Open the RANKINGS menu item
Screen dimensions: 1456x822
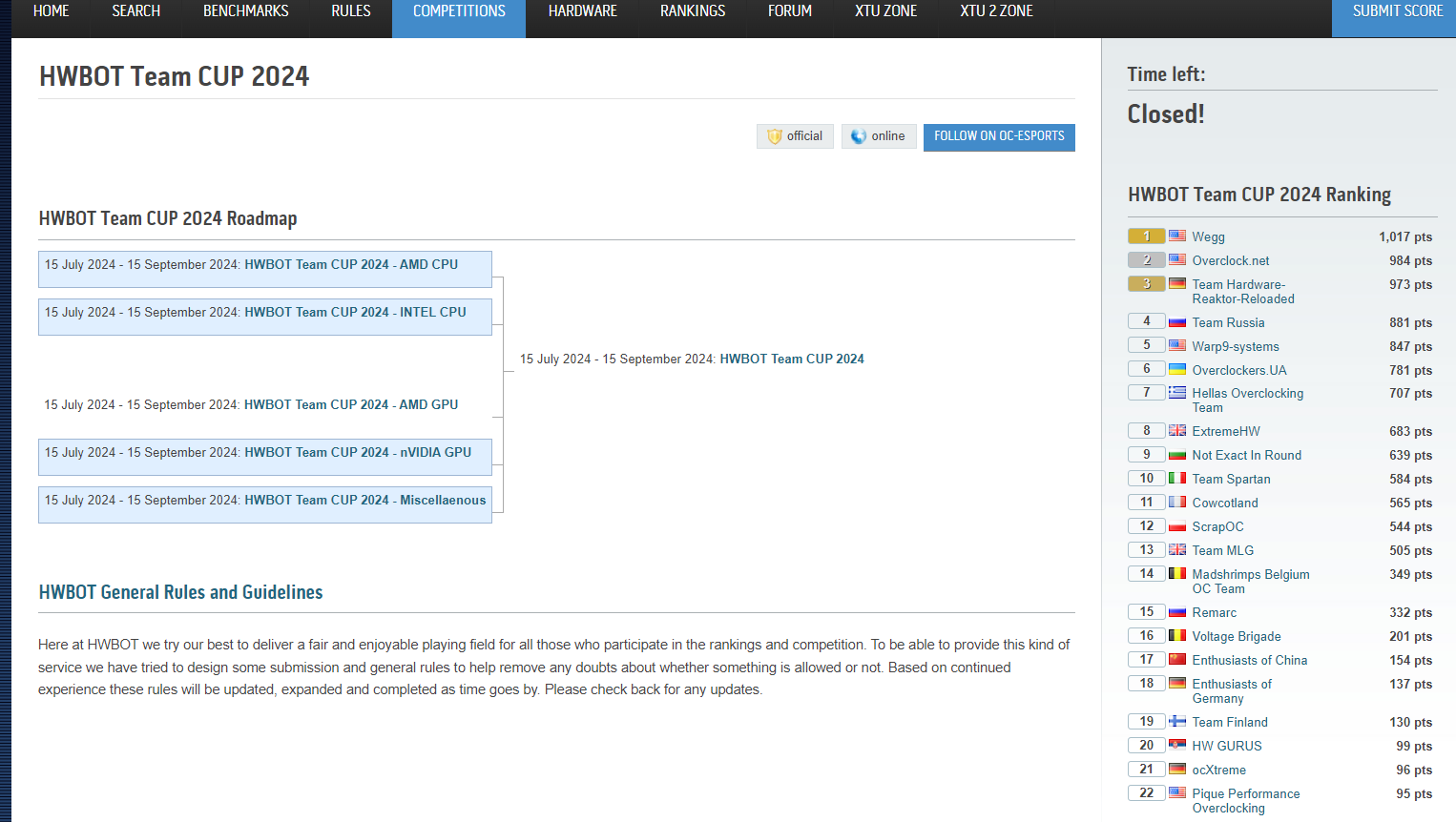pos(693,11)
